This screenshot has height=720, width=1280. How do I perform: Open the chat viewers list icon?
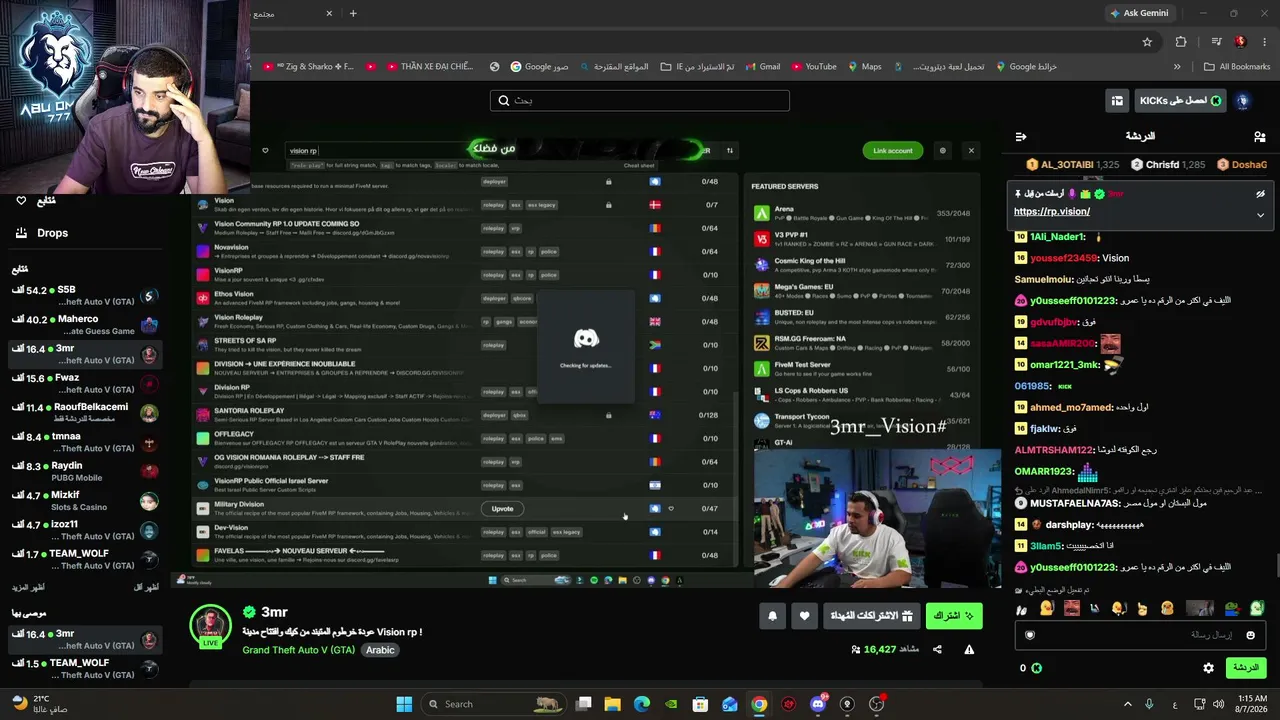pyautogui.click(x=1259, y=137)
